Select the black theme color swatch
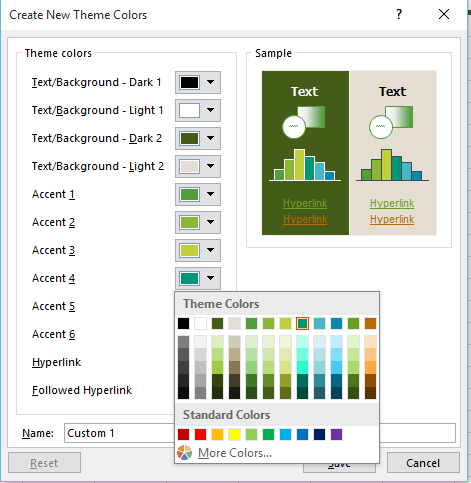 tap(183, 323)
